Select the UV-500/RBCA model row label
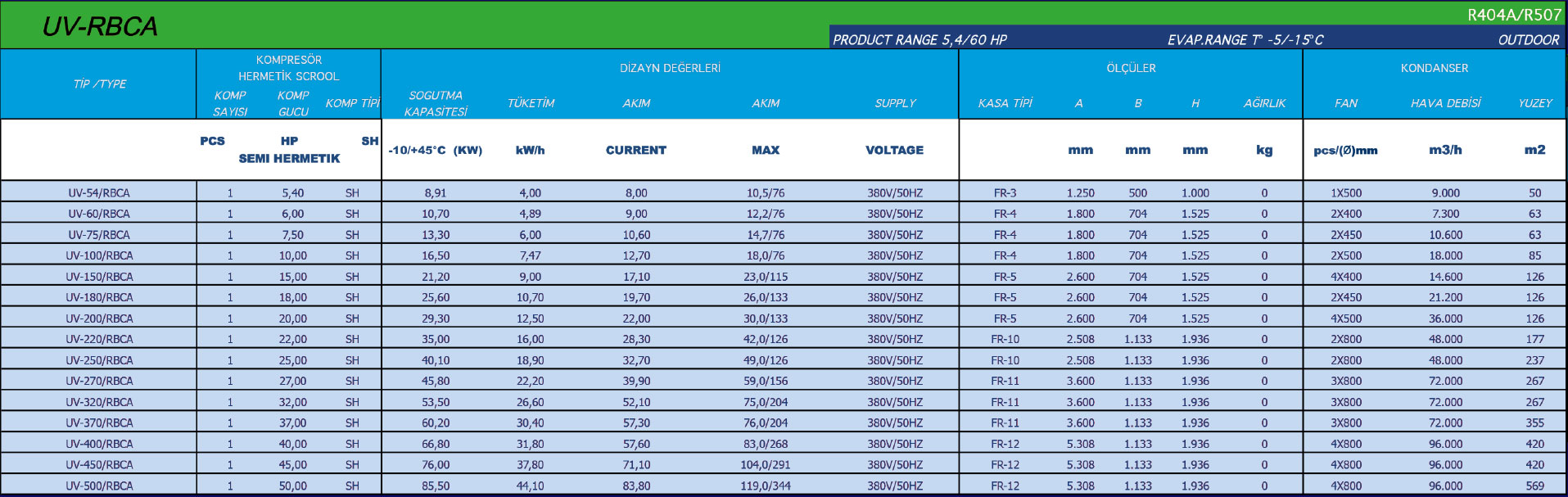Image resolution: width=1568 pixels, height=497 pixels. tap(99, 486)
